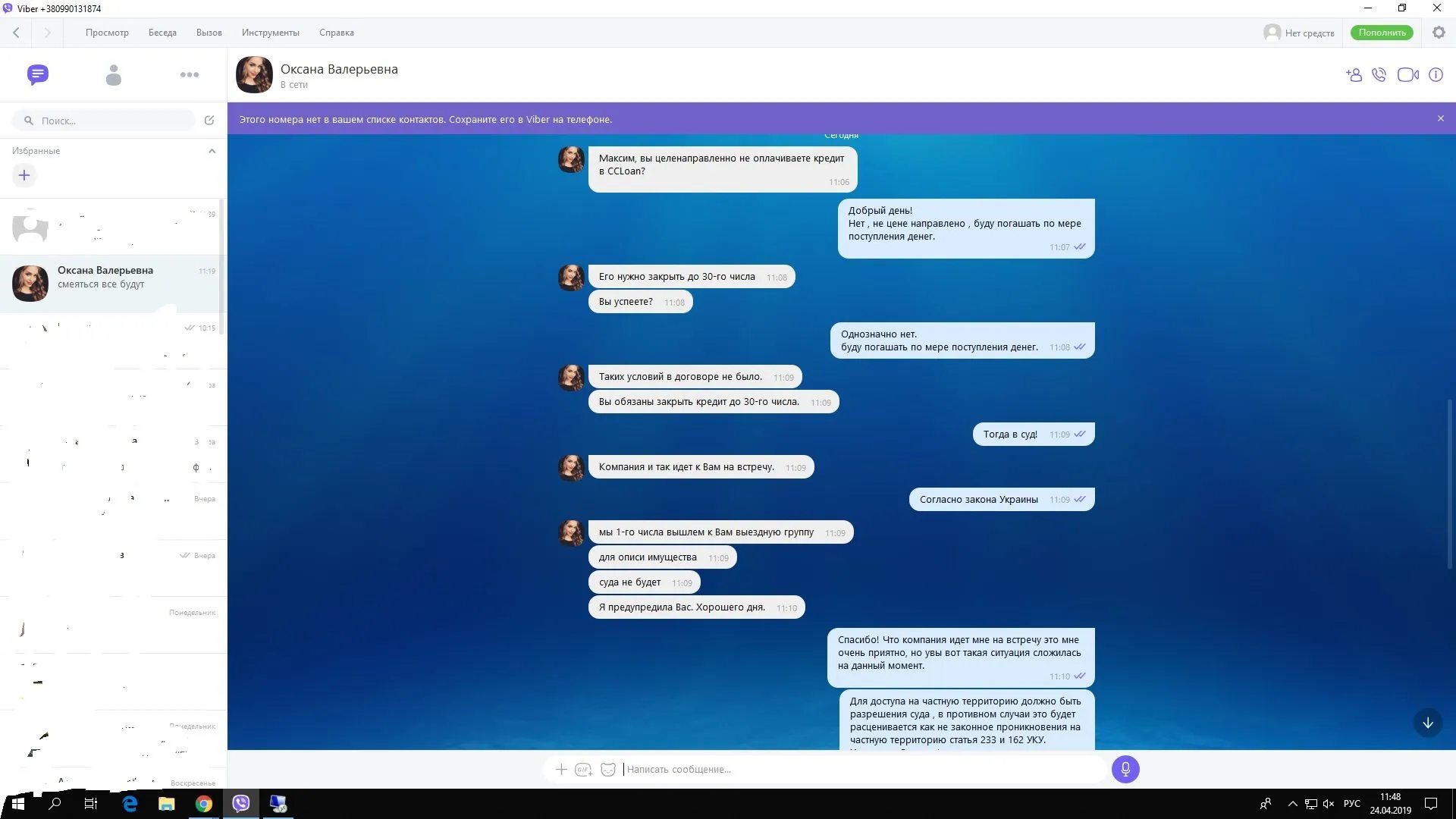
Task: Click the More options dots in sidebar
Action: (190, 74)
